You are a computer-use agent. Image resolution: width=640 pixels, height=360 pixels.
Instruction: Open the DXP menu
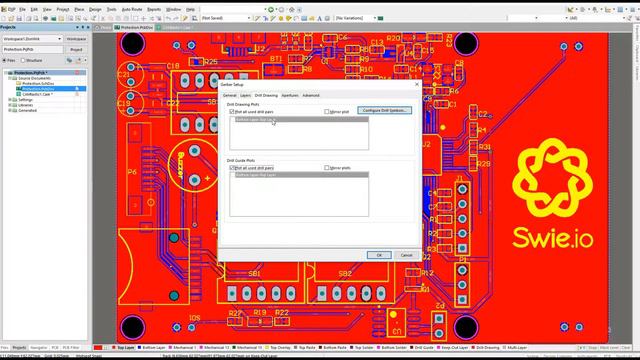click(8, 9)
